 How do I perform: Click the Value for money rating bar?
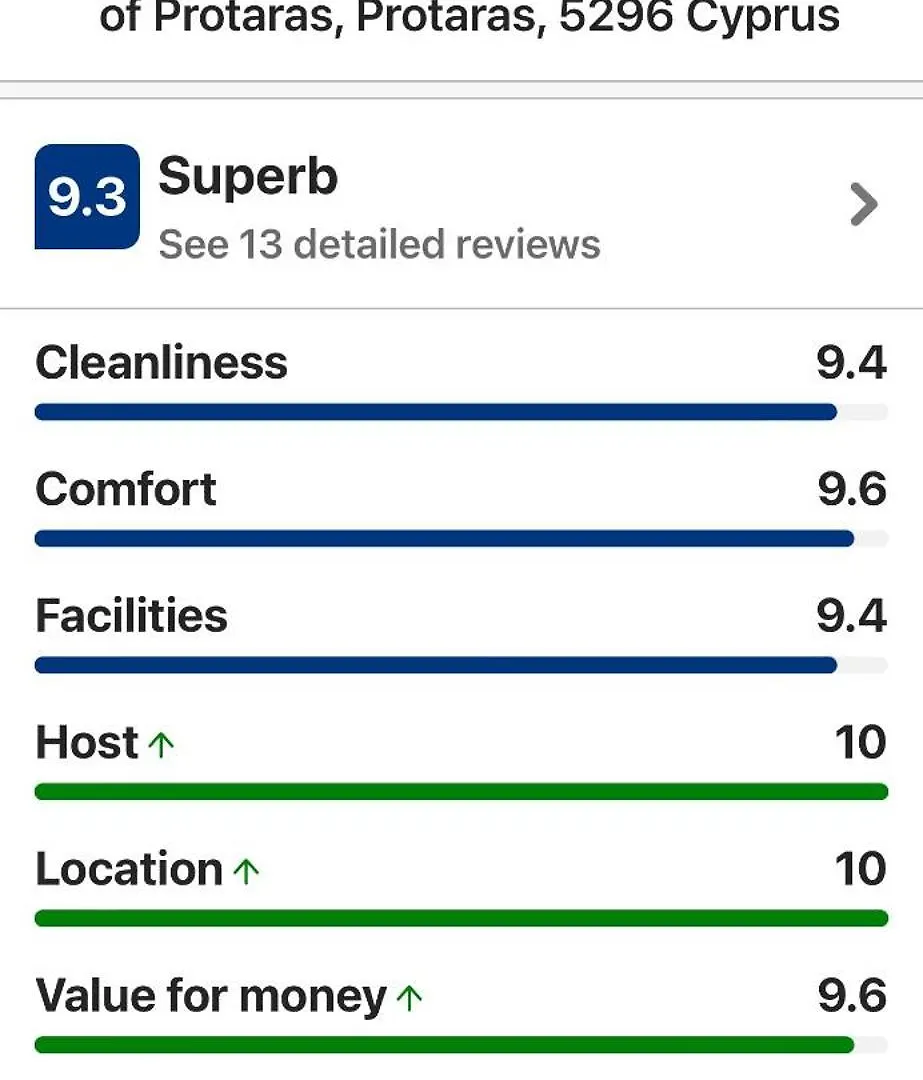(462, 1044)
